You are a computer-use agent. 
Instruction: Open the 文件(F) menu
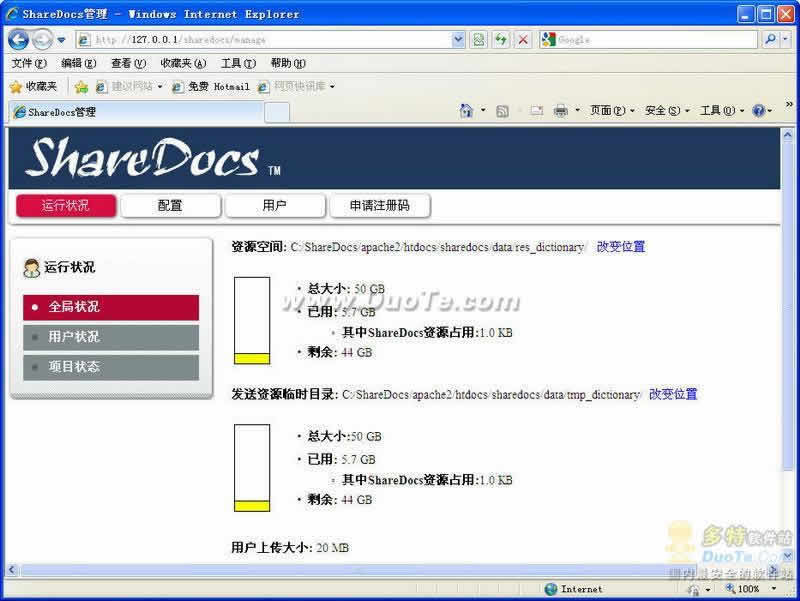28,63
